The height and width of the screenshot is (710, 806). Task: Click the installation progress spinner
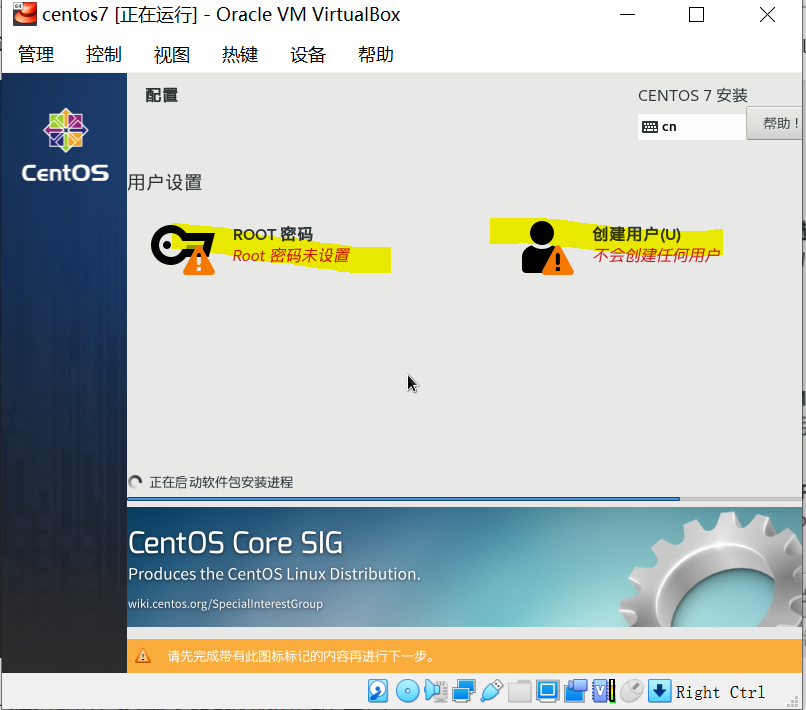(135, 482)
